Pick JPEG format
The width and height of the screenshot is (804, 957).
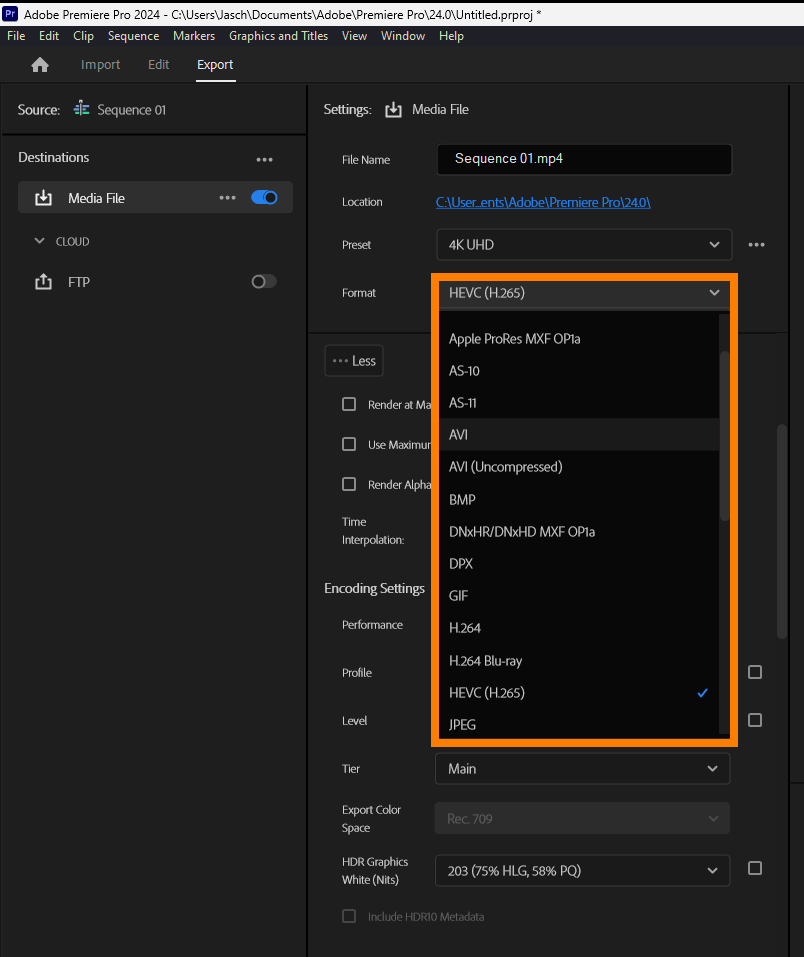point(579,724)
